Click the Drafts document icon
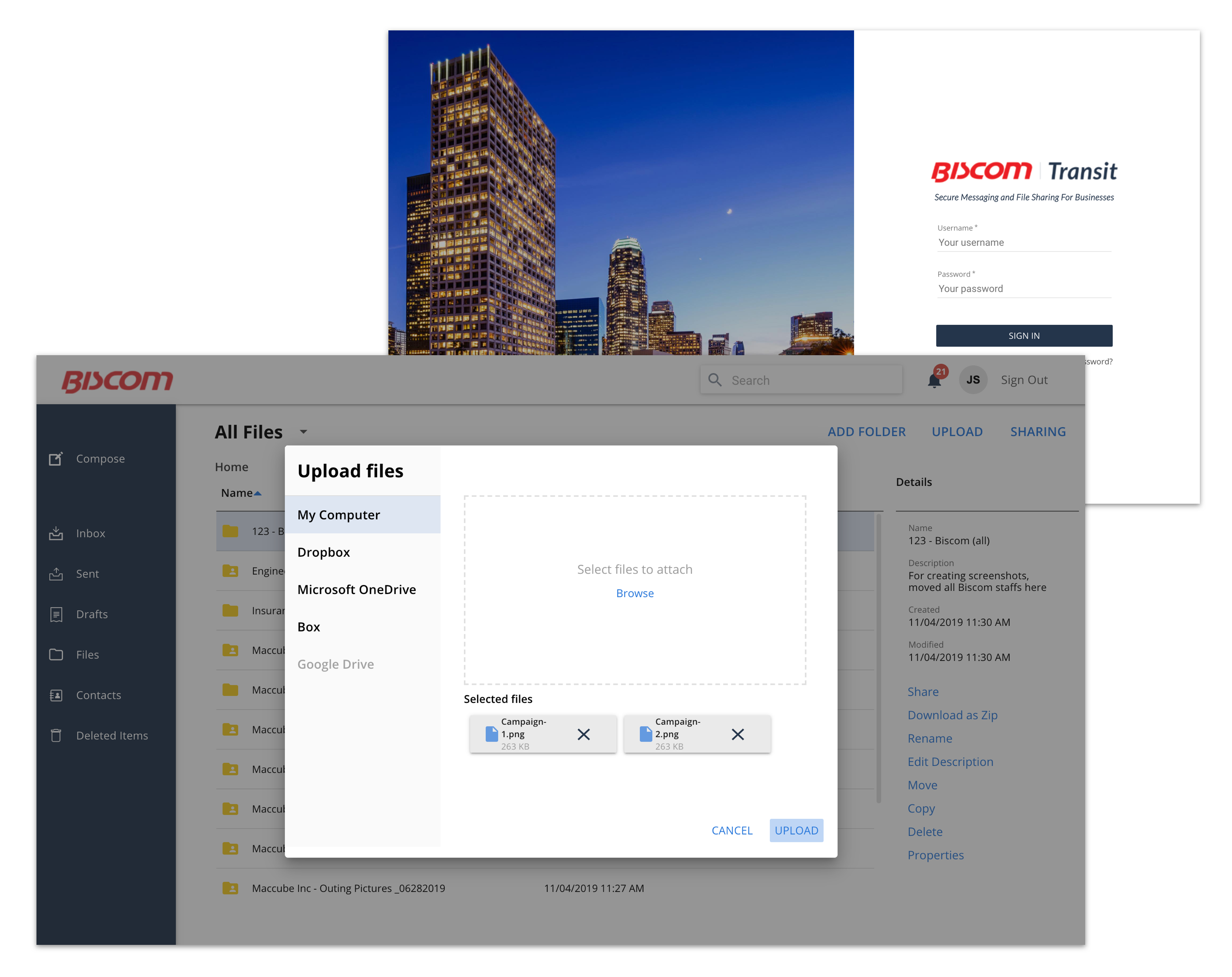Image resolution: width=1232 pixels, height=977 pixels. click(x=56, y=614)
